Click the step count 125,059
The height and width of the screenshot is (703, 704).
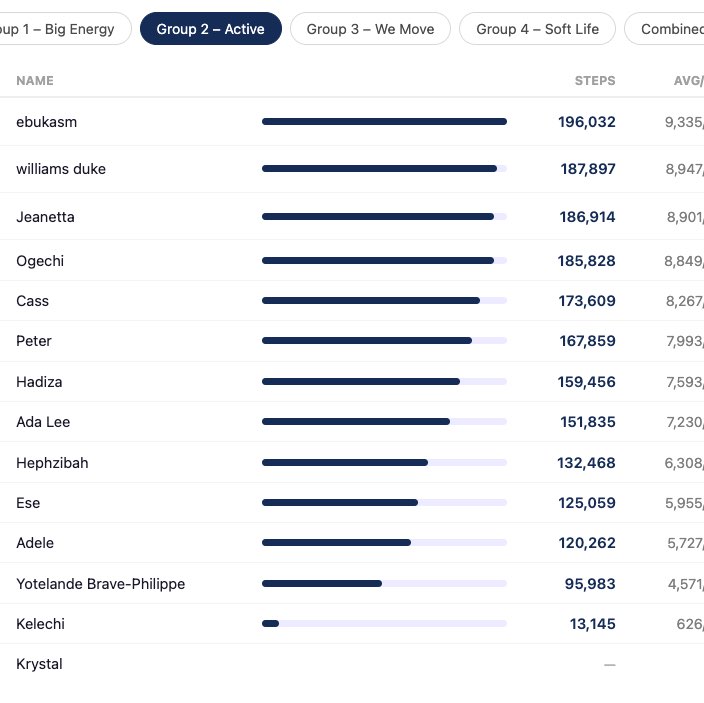(587, 503)
